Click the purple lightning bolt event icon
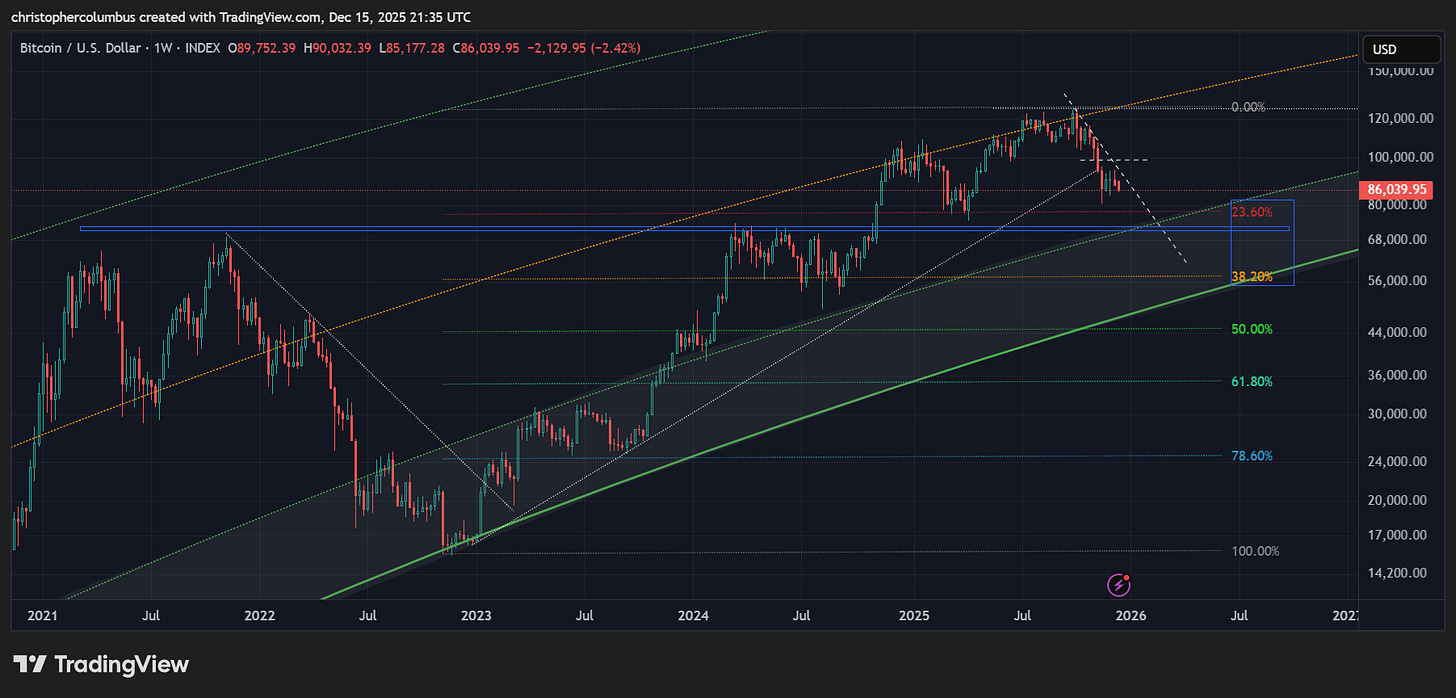Screen dimensions: 1456x698 1119,584
